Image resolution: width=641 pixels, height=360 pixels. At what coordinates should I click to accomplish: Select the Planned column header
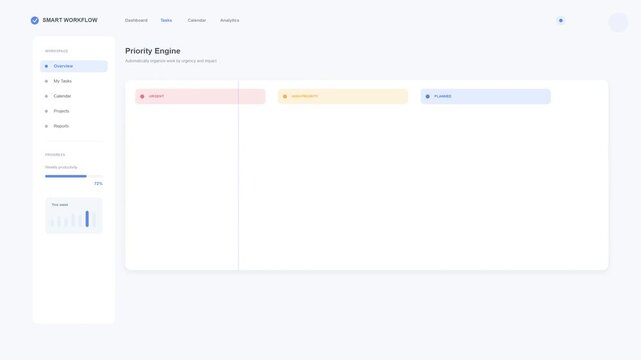486,96
